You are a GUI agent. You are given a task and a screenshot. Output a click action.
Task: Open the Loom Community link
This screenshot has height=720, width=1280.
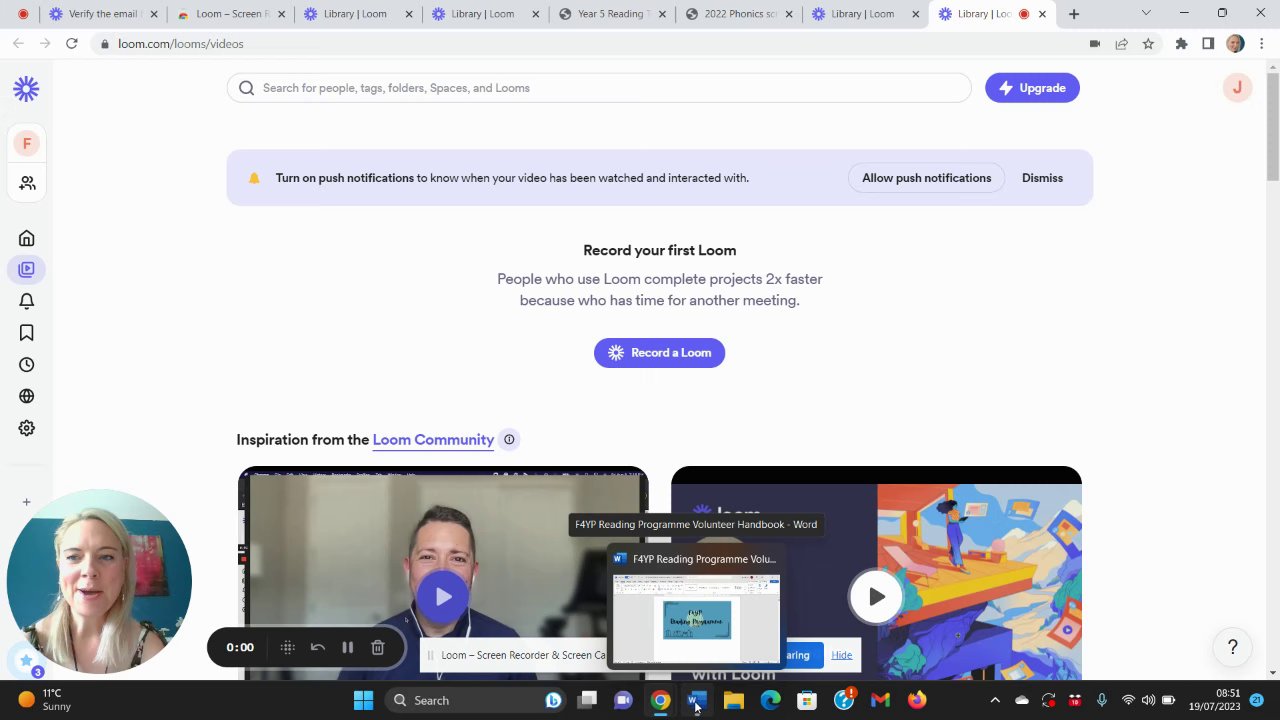(x=433, y=440)
